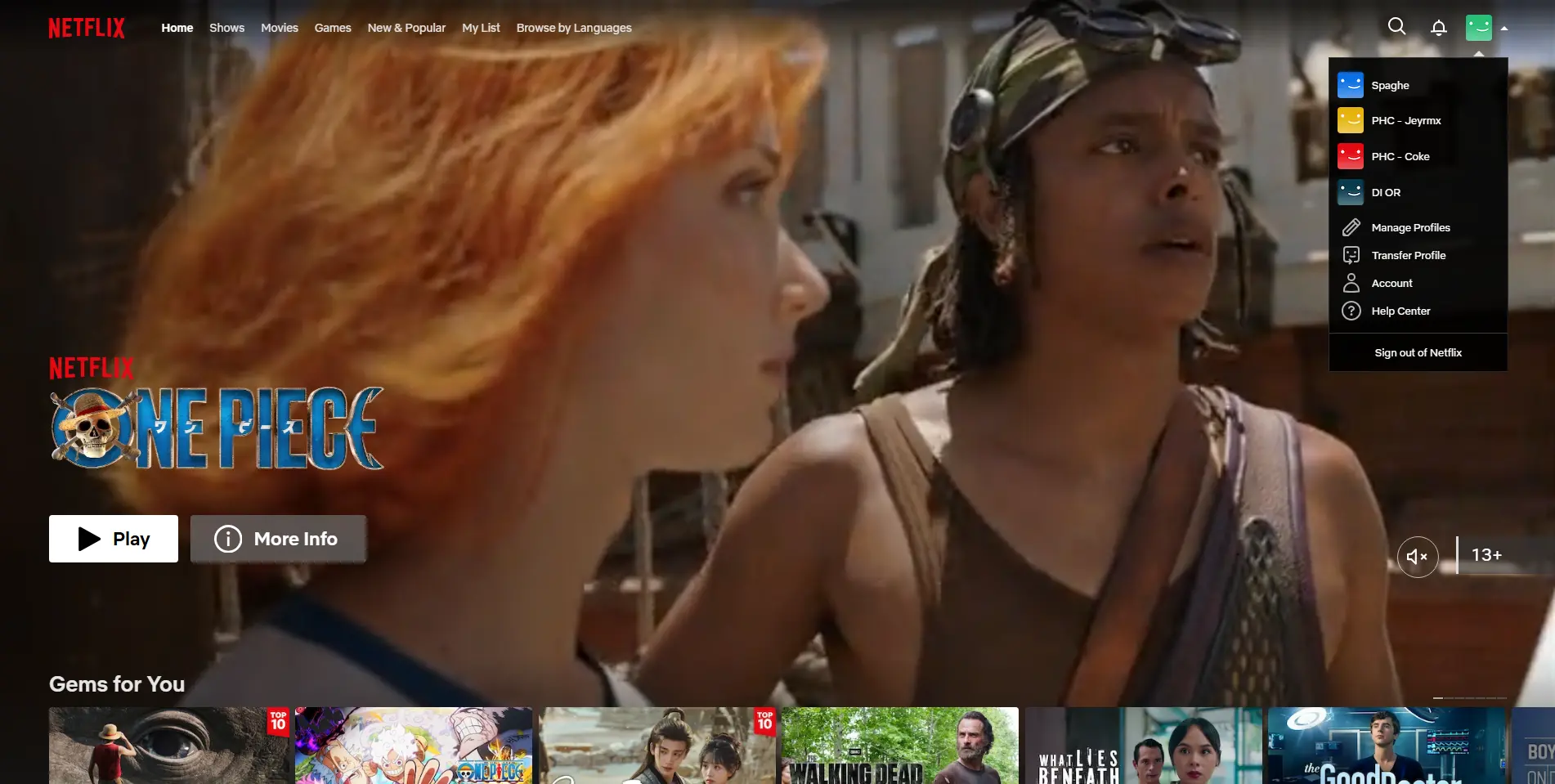
Task: Click the Netflix logo in the header
Action: [x=87, y=28]
